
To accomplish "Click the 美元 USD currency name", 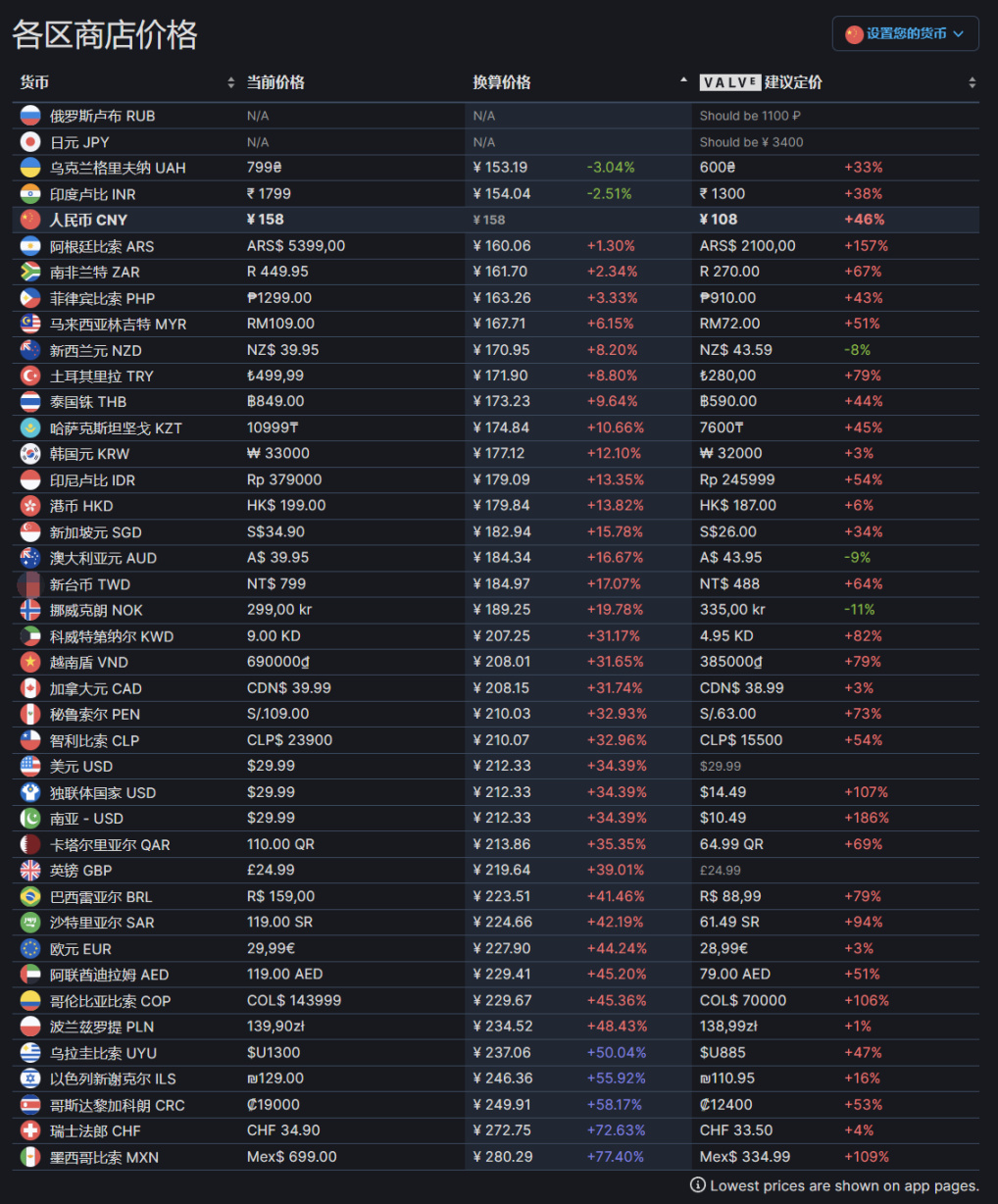I will click(81, 767).
